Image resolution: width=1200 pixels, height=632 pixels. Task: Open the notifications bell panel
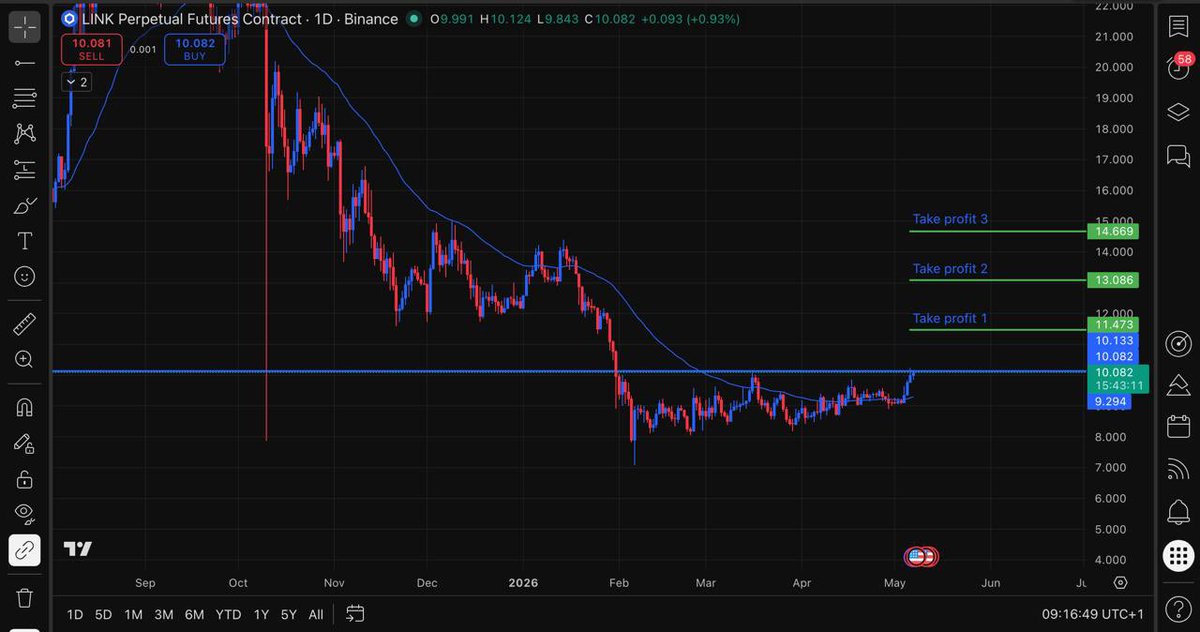[1178, 513]
